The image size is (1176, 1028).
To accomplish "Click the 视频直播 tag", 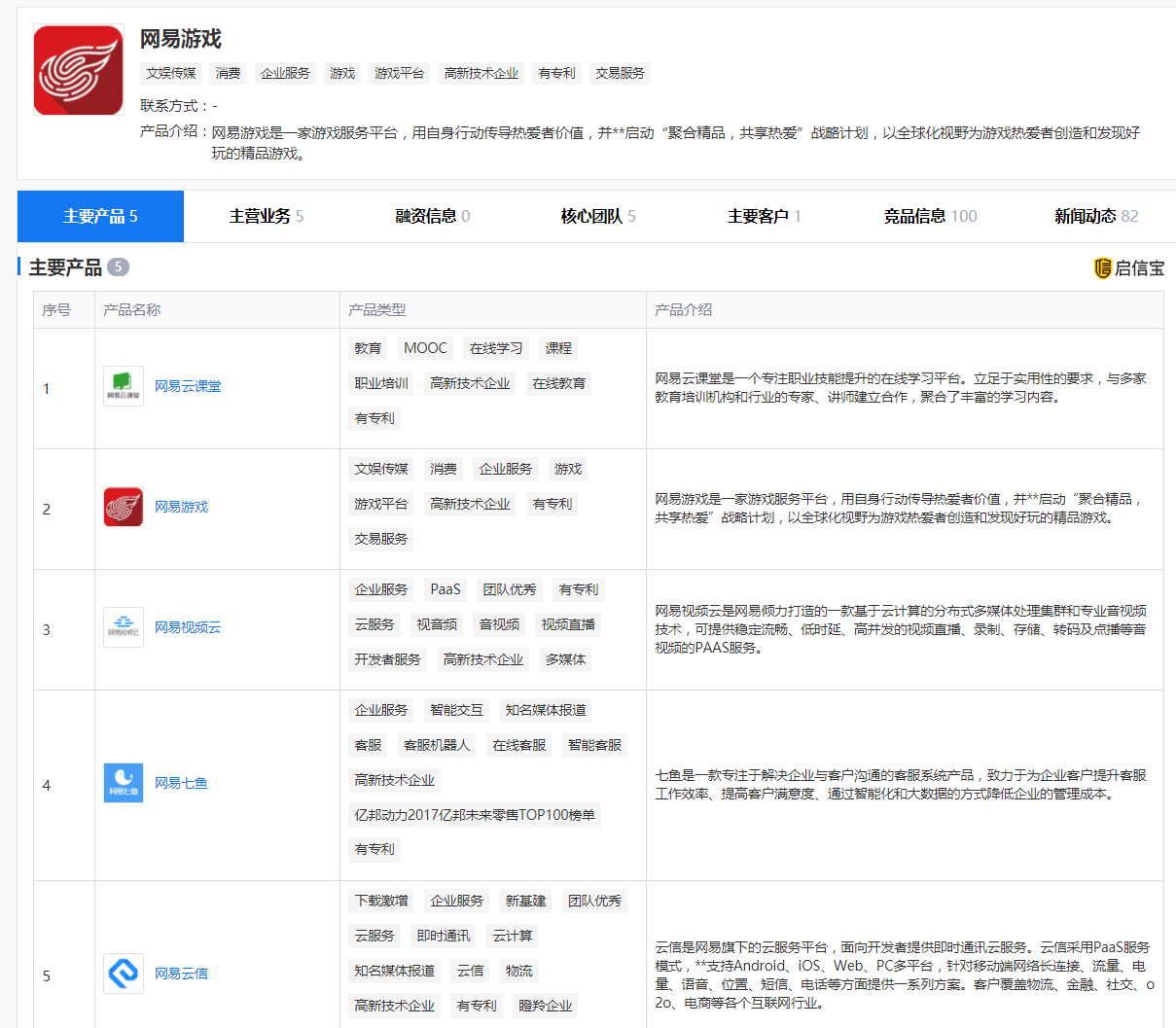I will 568,624.
